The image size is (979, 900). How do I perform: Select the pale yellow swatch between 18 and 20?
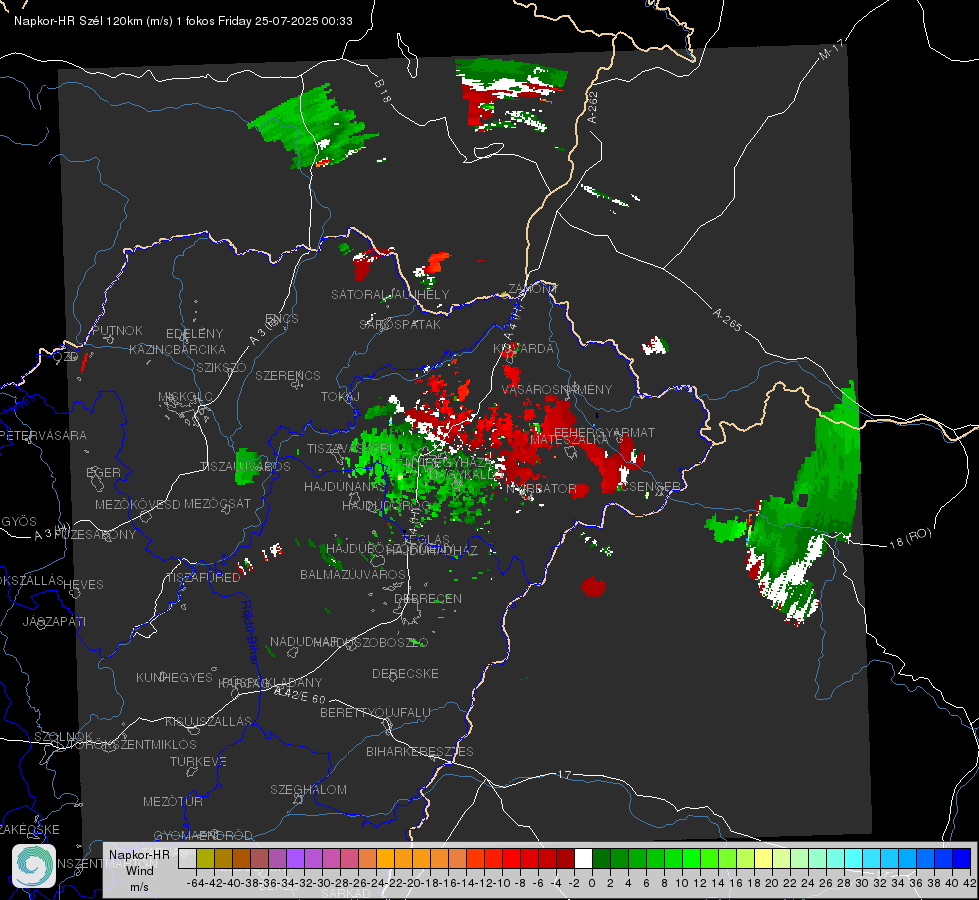pyautogui.click(x=764, y=858)
